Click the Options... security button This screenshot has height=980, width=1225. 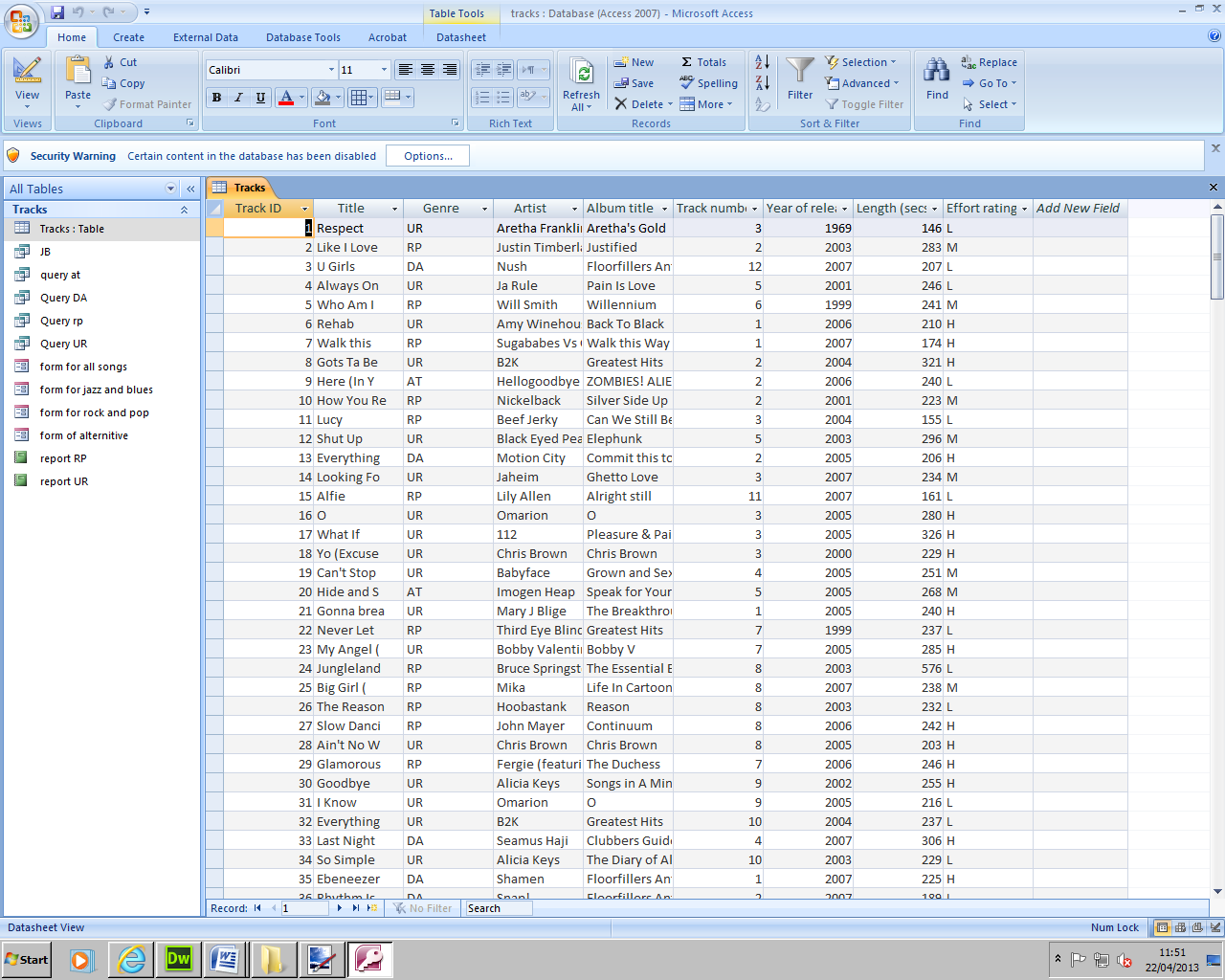[428, 156]
